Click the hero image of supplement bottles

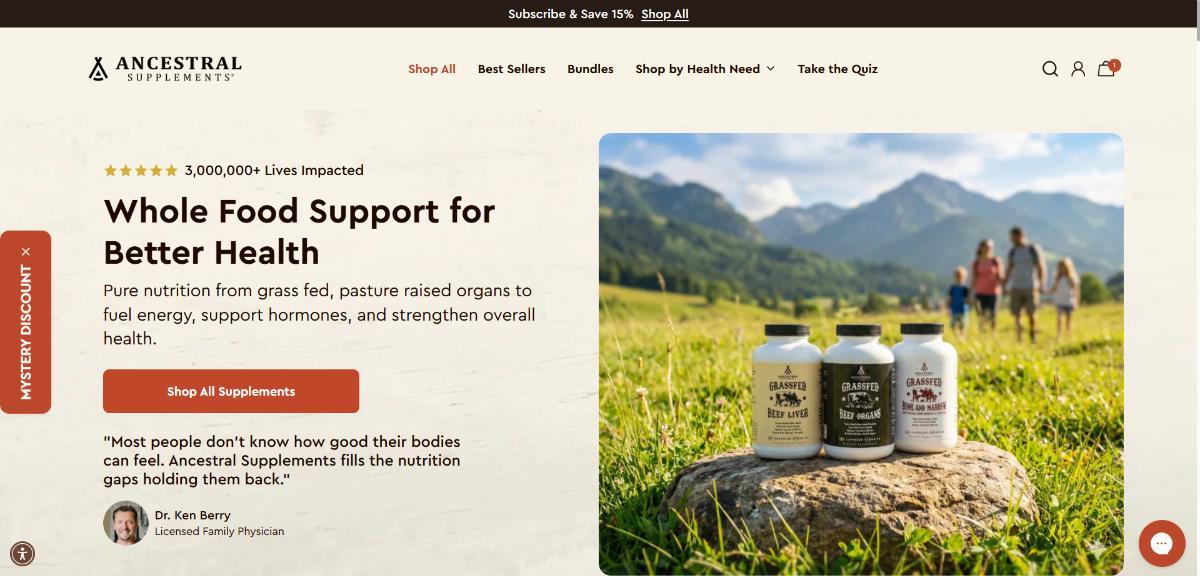(861, 354)
